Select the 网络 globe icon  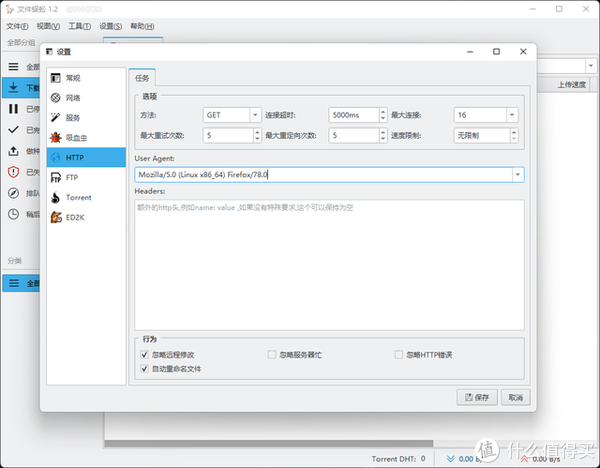click(x=55, y=98)
